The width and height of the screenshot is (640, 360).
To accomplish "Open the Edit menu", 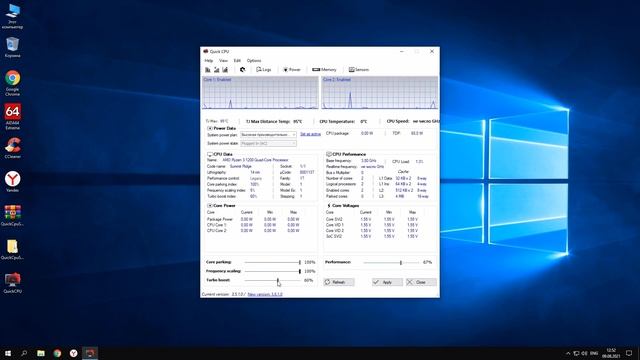I will pos(237,60).
